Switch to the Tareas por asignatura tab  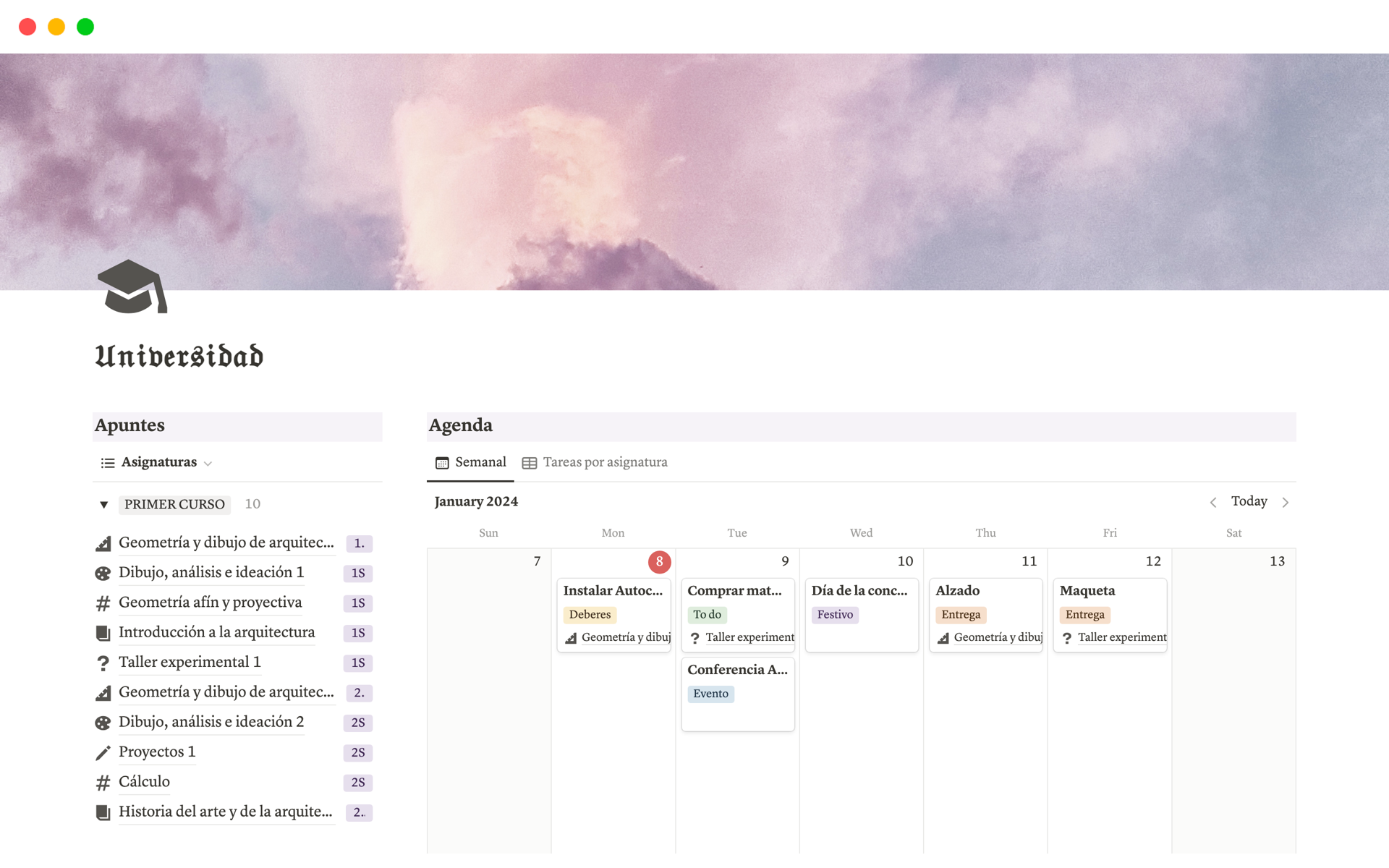606,462
